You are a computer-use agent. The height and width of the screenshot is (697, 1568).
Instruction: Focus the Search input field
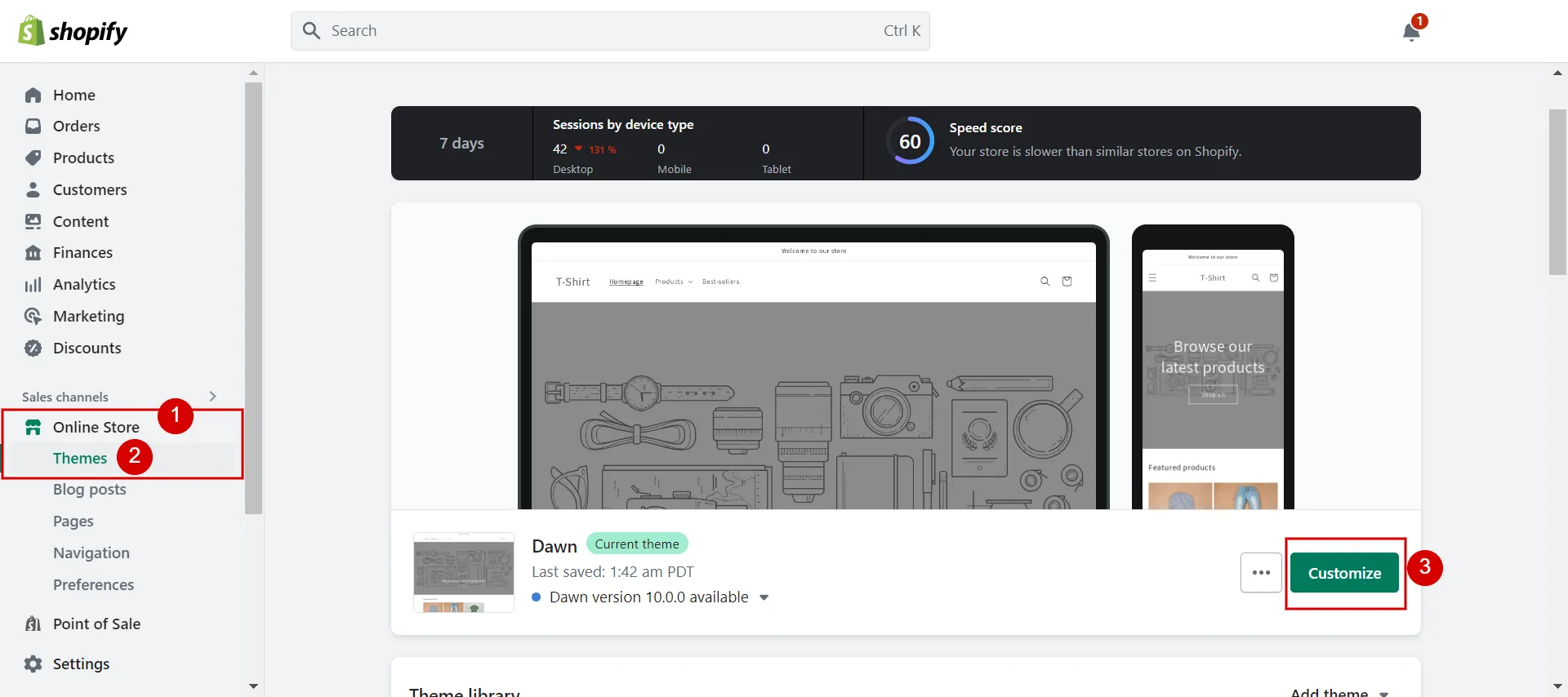[610, 31]
